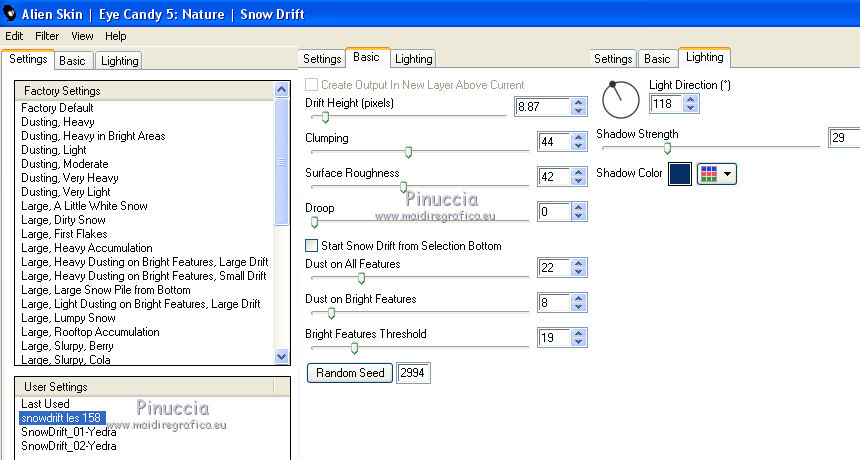Screen dimensions: 860x460
Task: Select Large, Large Snow Pile from Bottom
Action: 106,290
